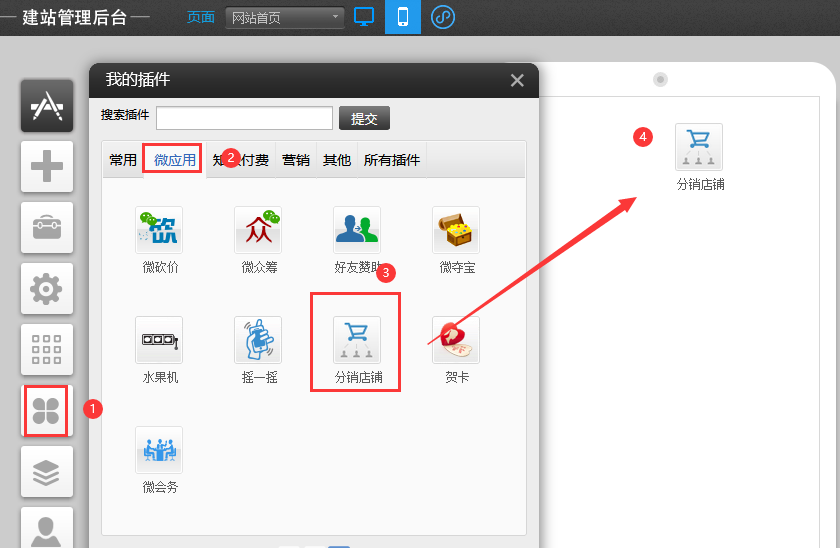Click the 提交 search button
The width and height of the screenshot is (840, 548).
coord(364,118)
